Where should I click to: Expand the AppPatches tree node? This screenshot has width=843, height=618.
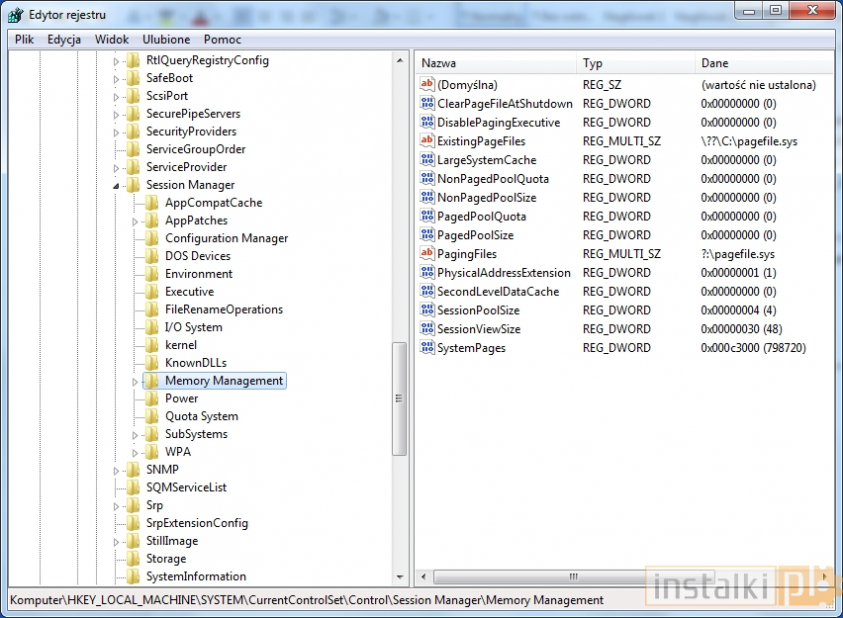(x=135, y=221)
